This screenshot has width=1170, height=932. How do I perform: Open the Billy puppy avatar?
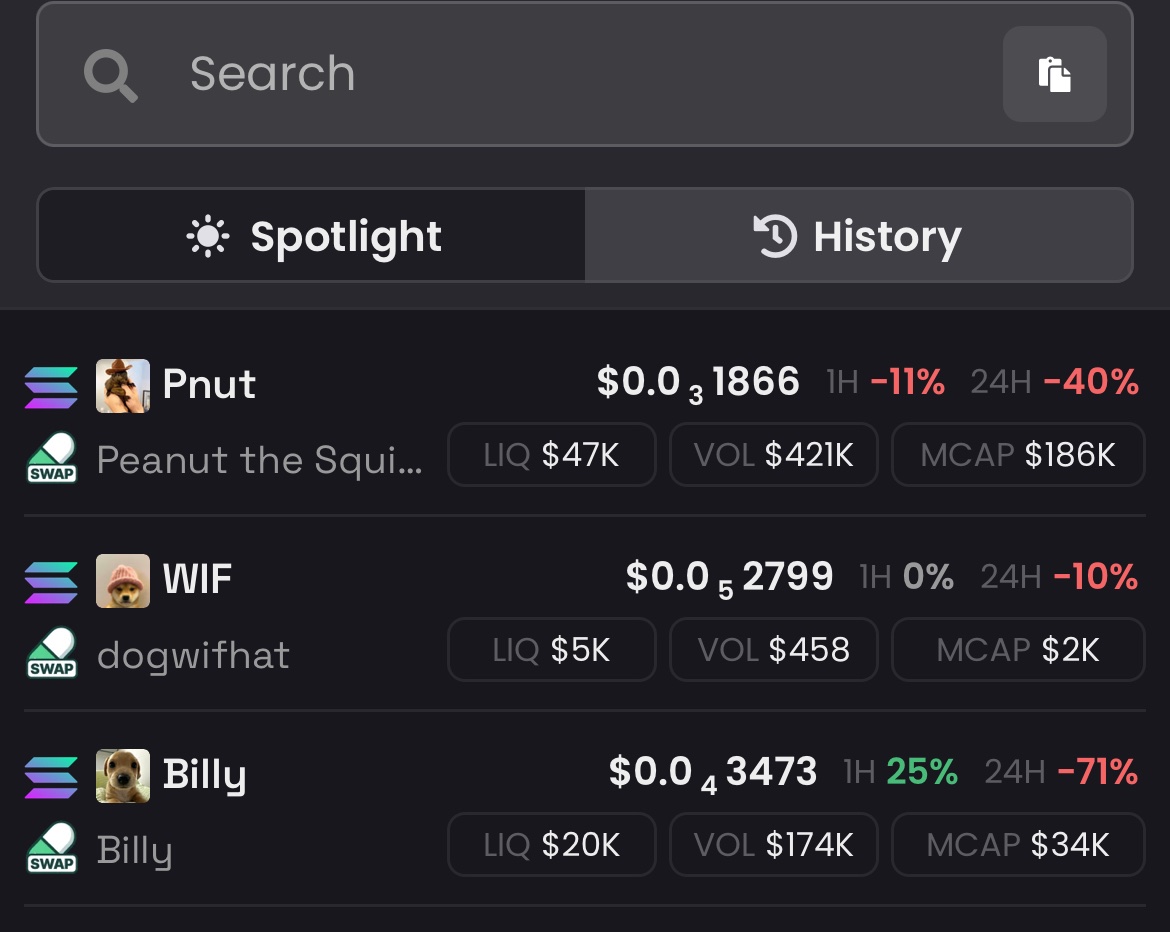(123, 776)
